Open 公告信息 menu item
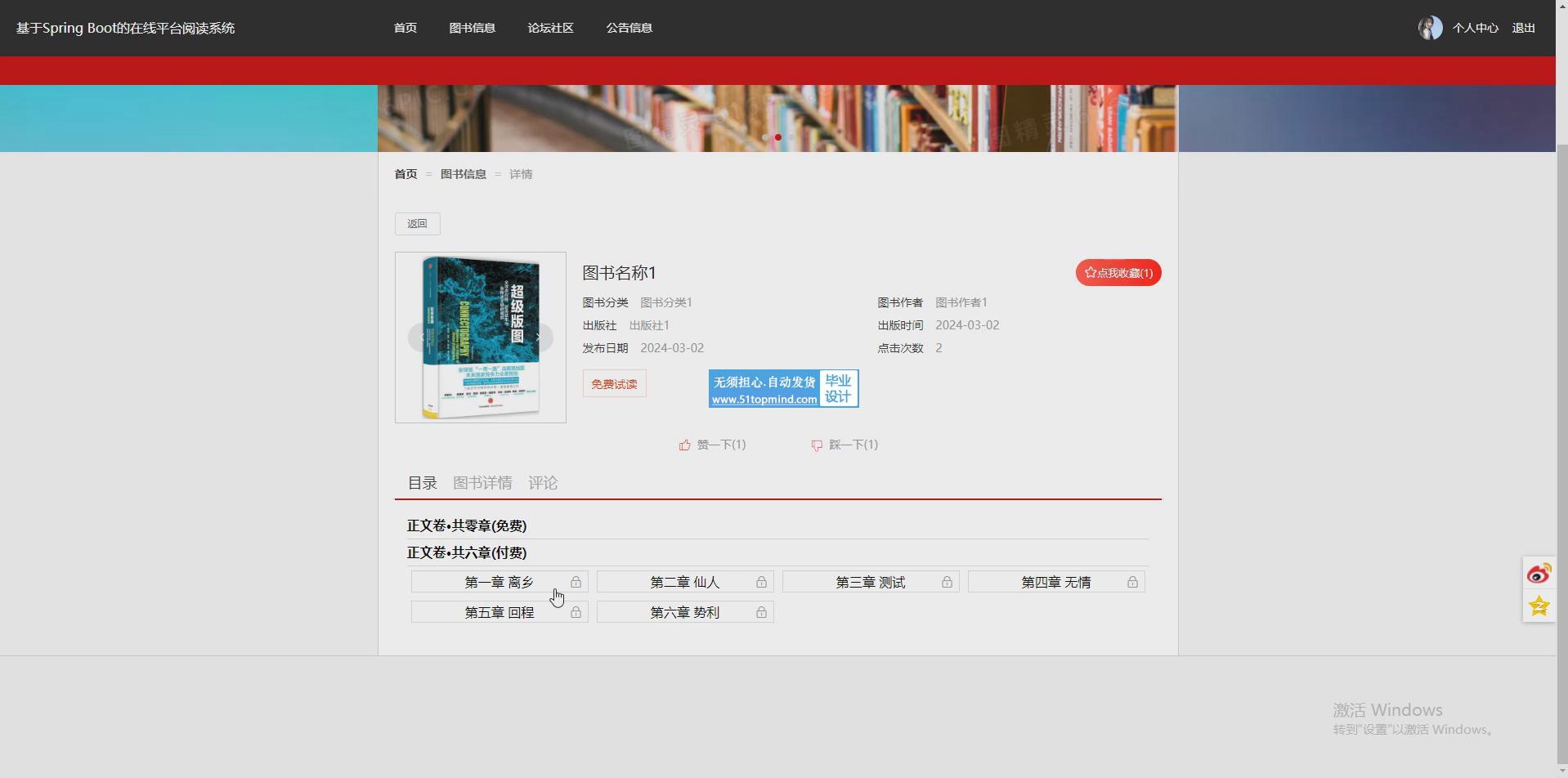The height and width of the screenshot is (778, 1568). coord(629,28)
